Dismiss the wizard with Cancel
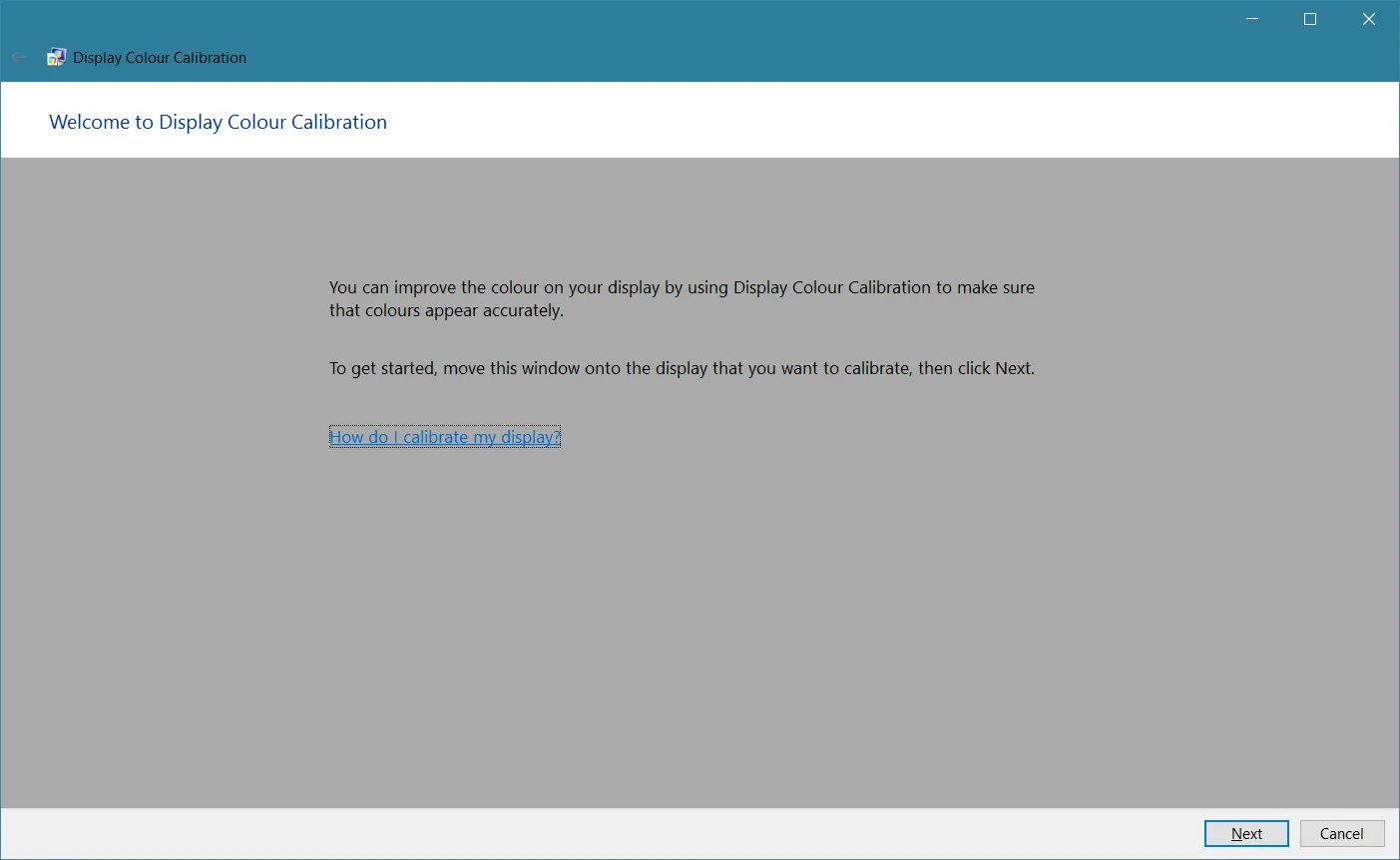Image resolution: width=1400 pixels, height=860 pixels. coord(1342,833)
